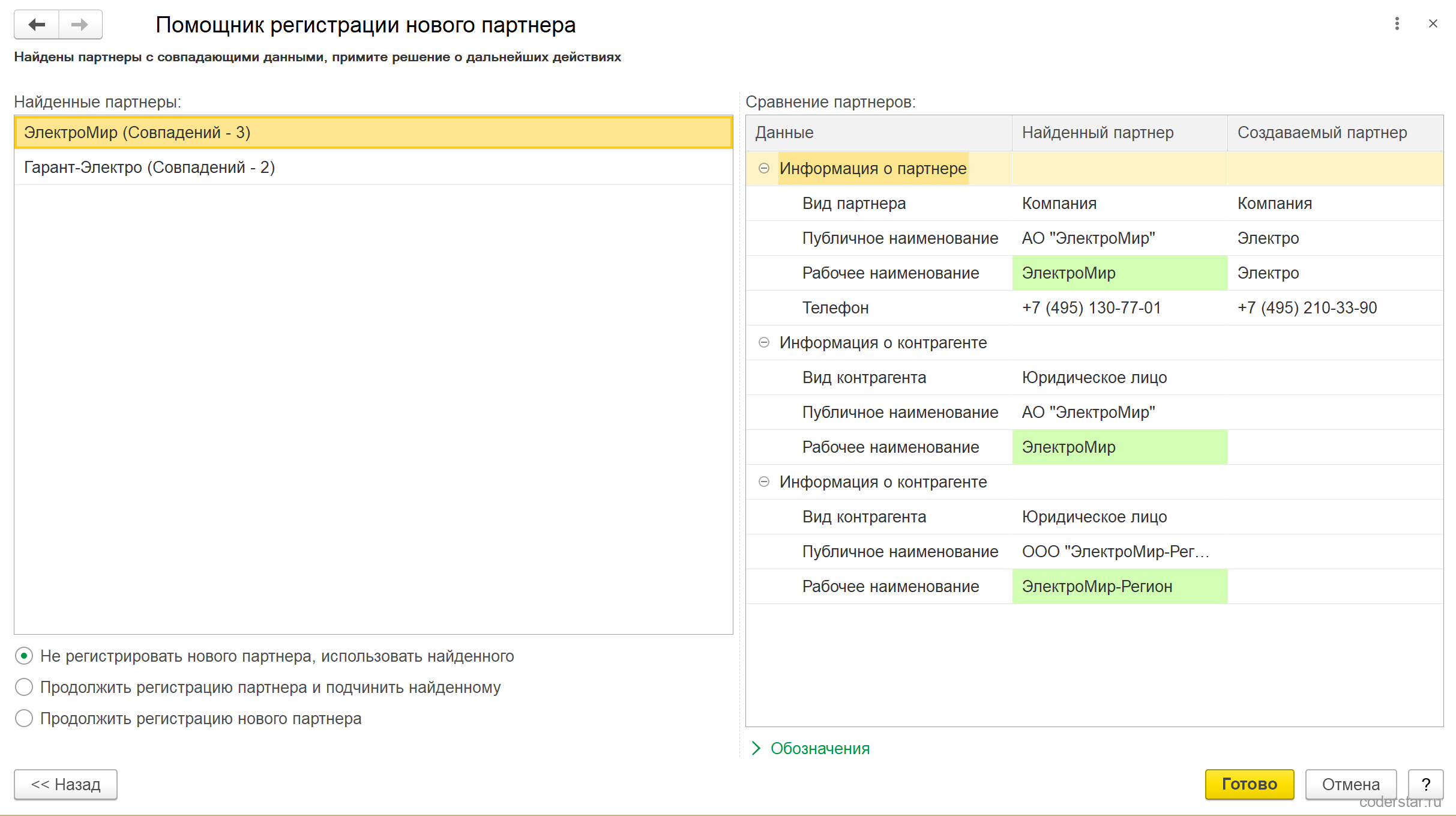Click the 'Данные' column header
The width and height of the screenshot is (1456, 816).
(x=879, y=133)
